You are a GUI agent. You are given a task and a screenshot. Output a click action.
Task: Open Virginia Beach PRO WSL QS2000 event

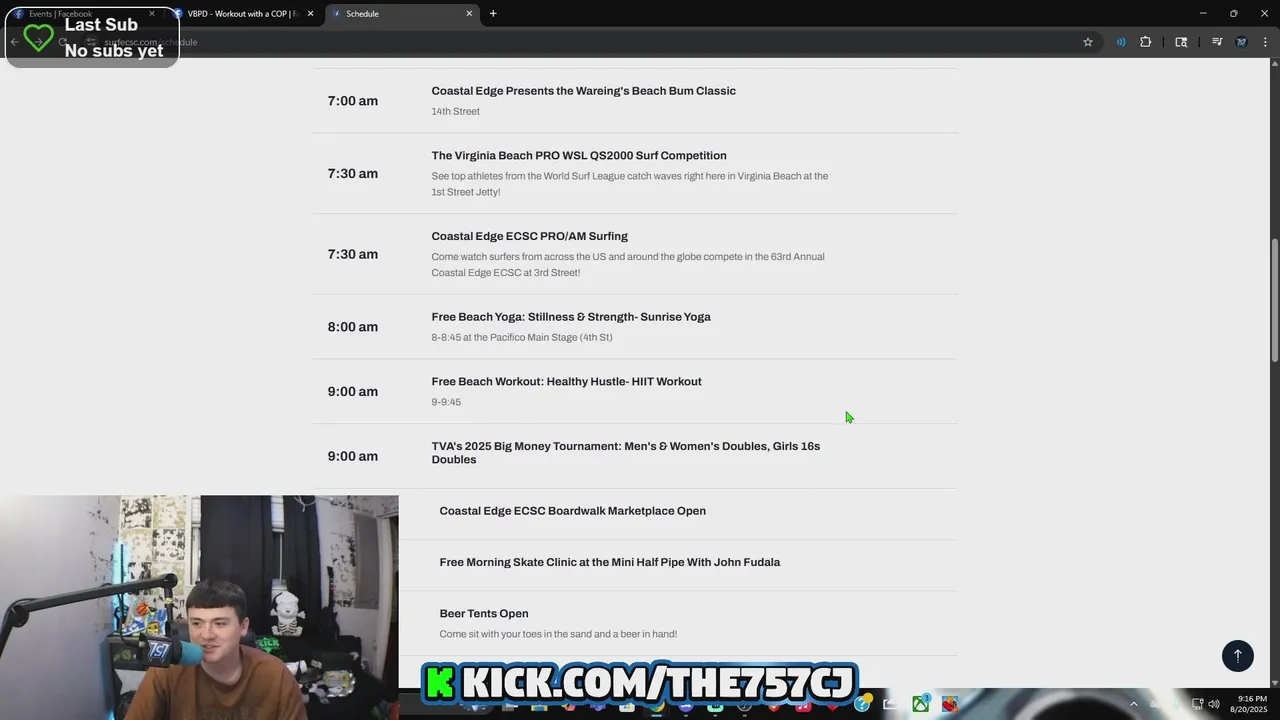click(x=579, y=156)
